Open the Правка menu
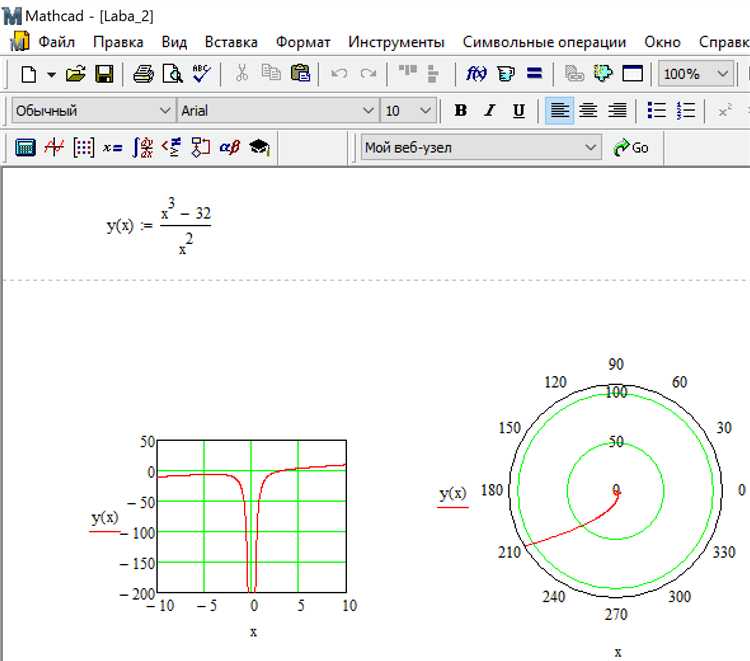This screenshot has width=750, height=661. pos(118,42)
